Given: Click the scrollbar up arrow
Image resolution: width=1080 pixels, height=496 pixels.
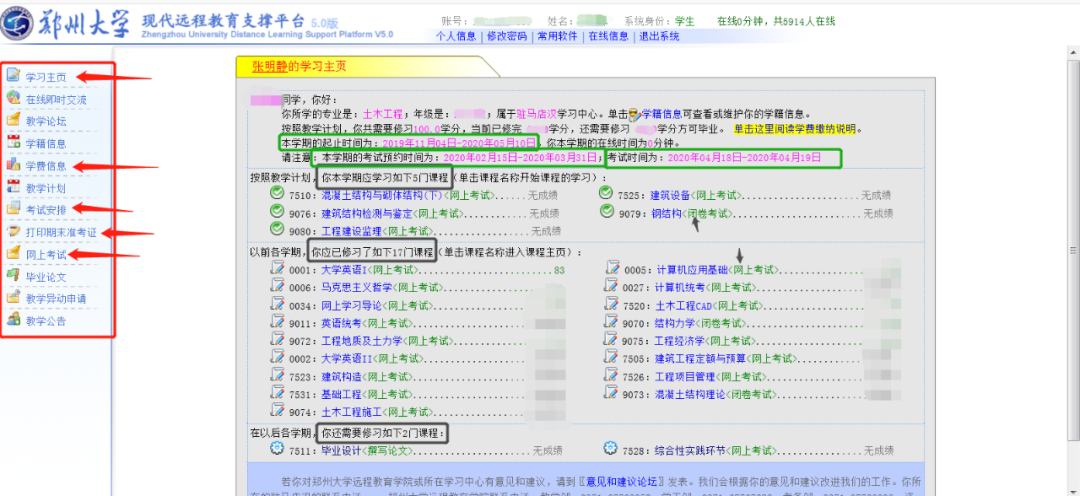Looking at the screenshot, I should [1073, 54].
